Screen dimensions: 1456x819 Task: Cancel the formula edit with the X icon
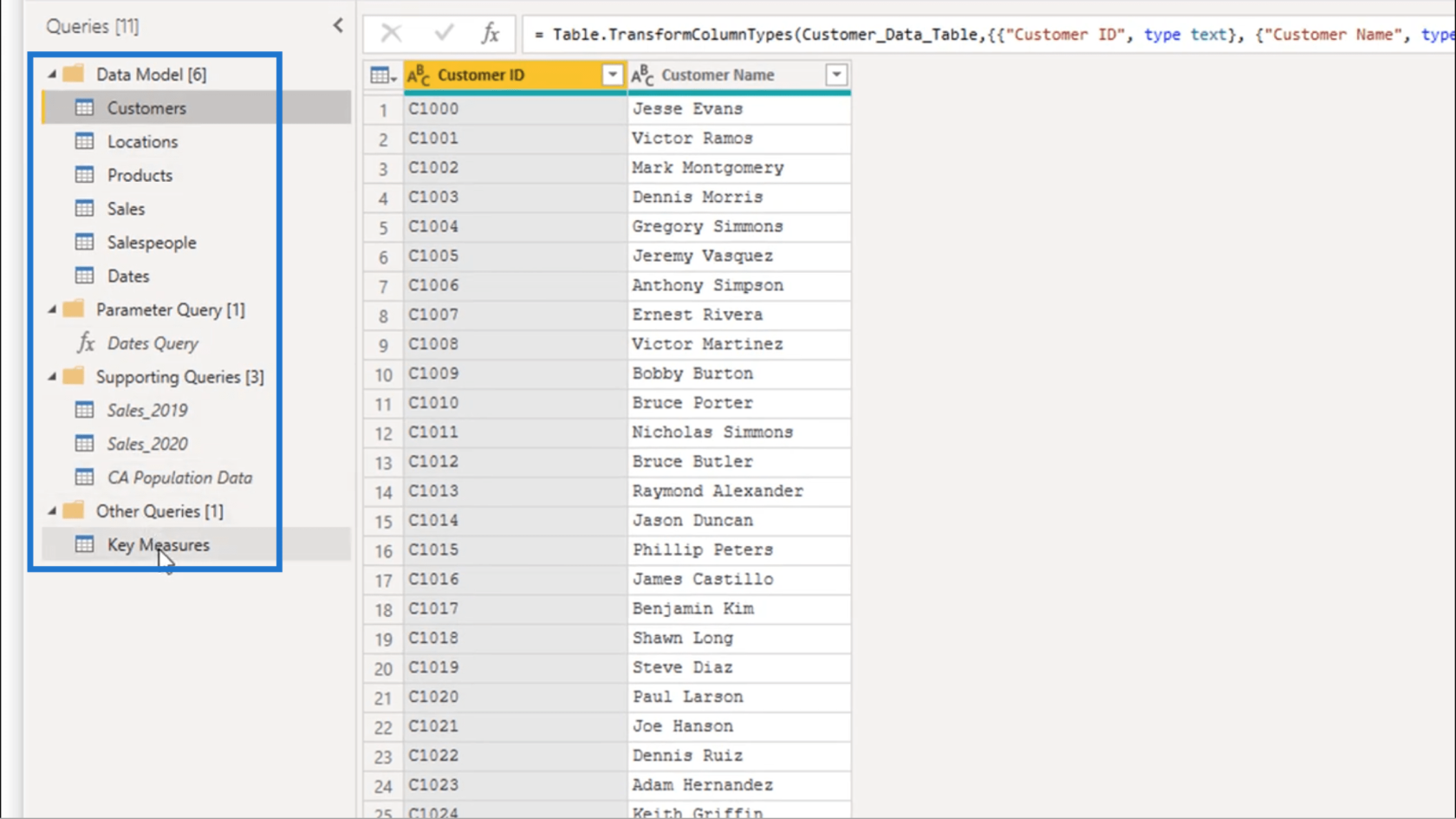point(392,34)
